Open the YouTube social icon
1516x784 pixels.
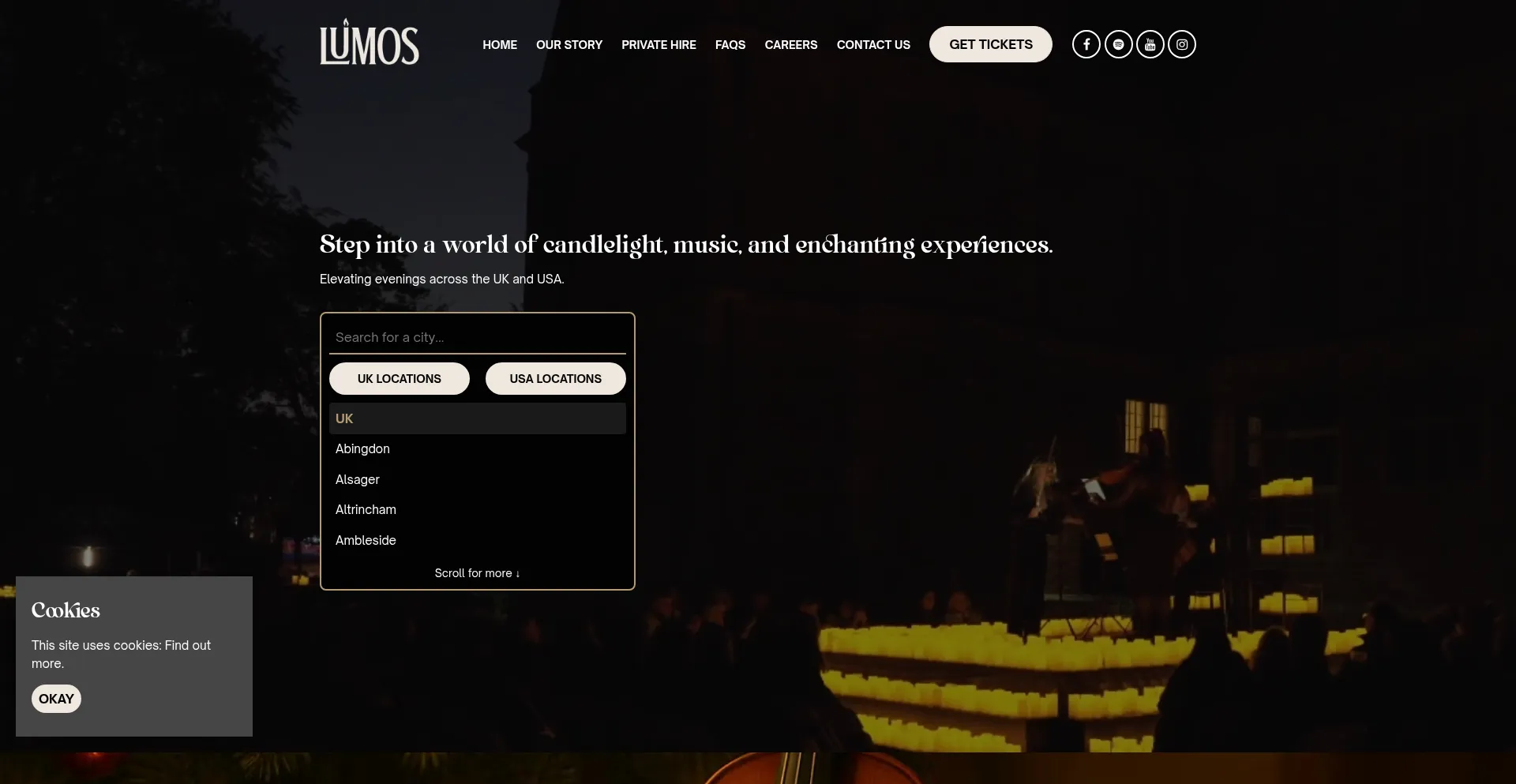pos(1150,44)
